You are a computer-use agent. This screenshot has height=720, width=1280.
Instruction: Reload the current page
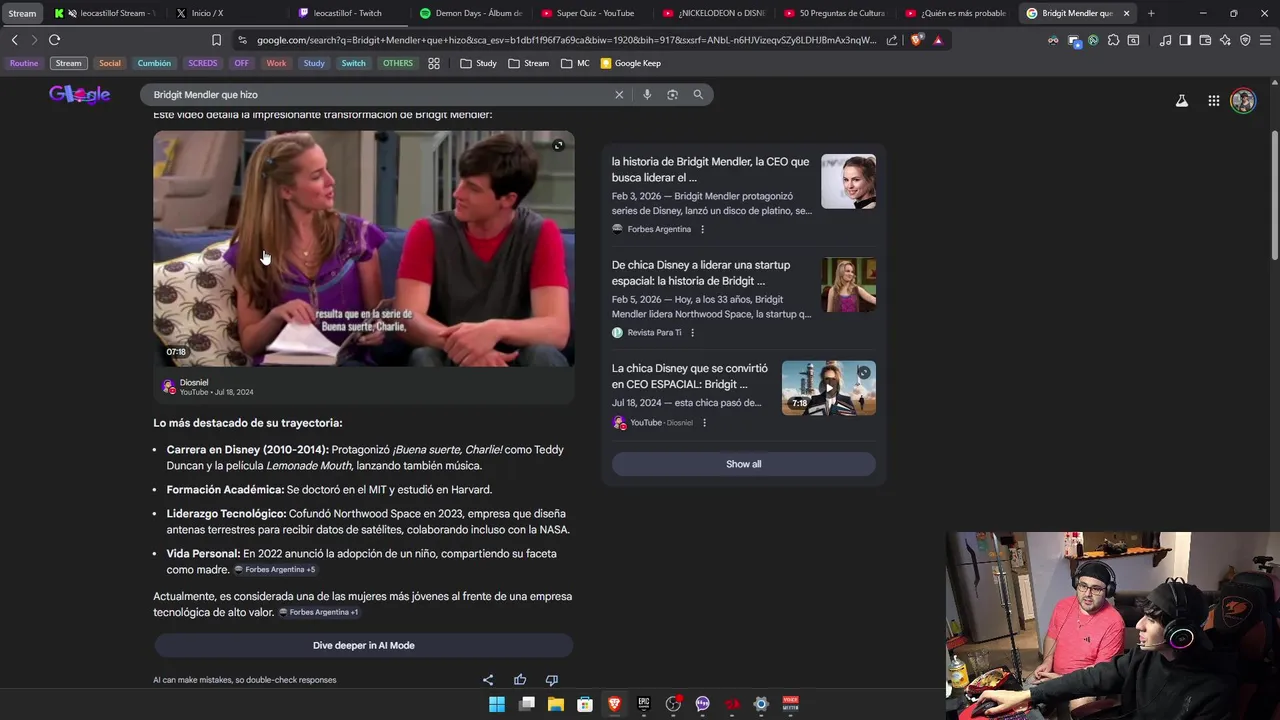[54, 40]
